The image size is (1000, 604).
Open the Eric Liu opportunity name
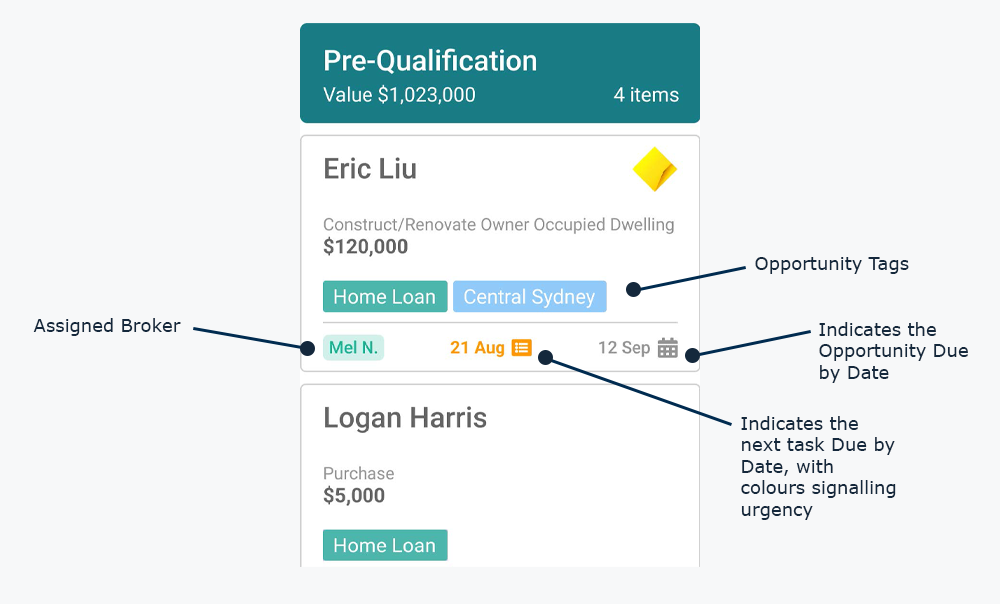(x=370, y=169)
